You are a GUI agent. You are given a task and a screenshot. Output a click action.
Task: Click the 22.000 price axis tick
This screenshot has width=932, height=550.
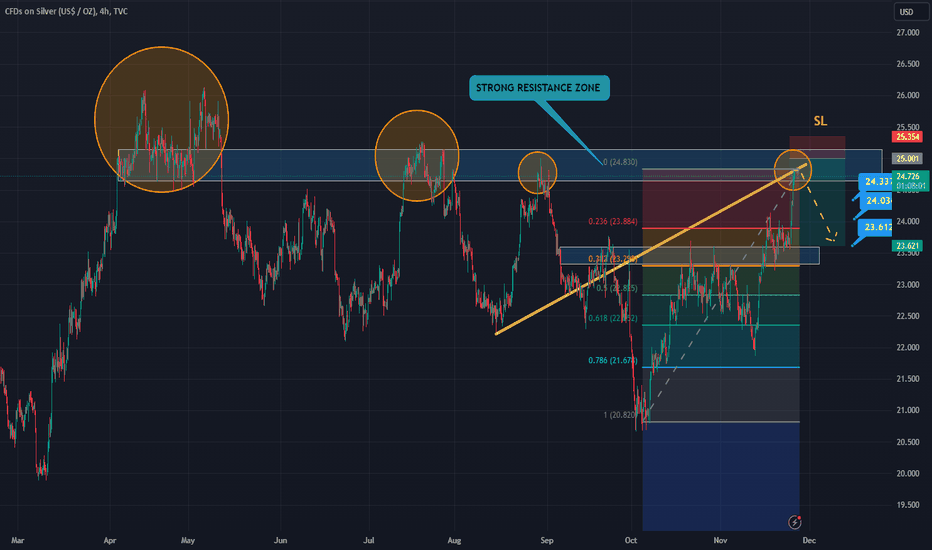click(908, 348)
